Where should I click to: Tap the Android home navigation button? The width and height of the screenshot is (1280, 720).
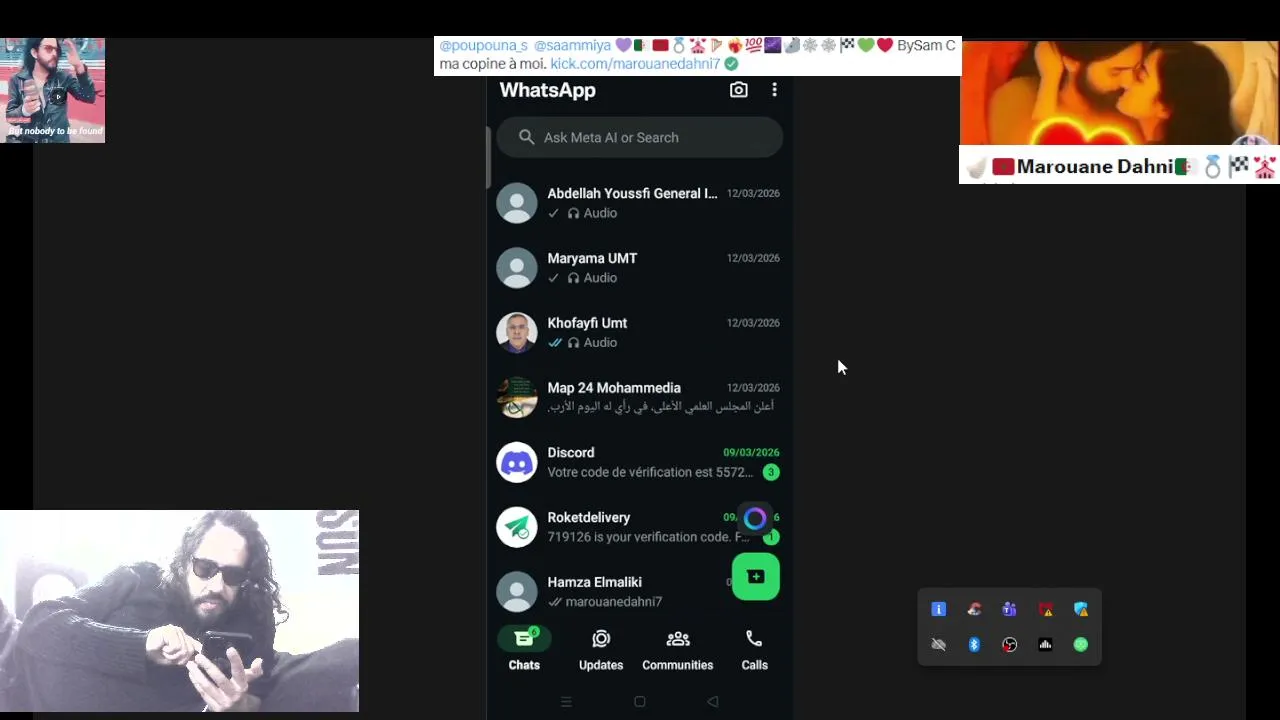pos(640,702)
